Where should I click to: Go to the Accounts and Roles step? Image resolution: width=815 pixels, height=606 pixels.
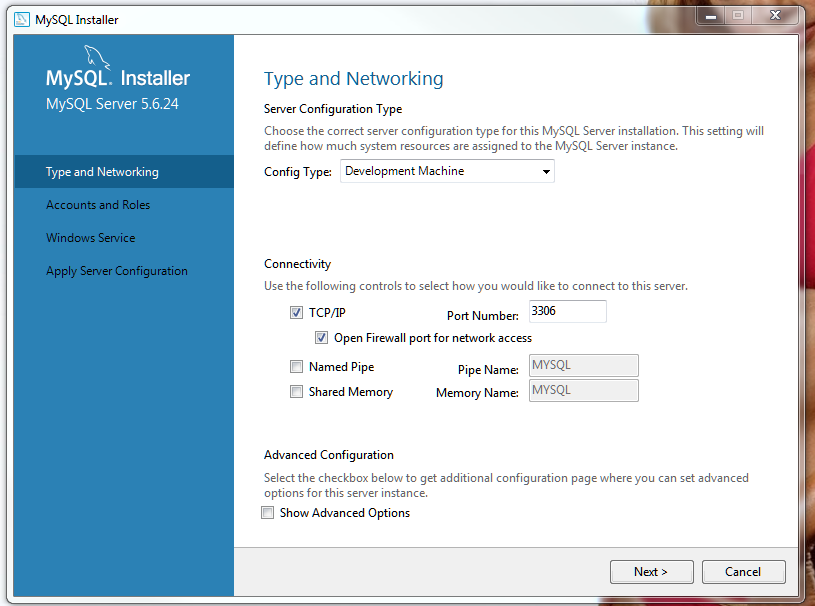coord(98,205)
